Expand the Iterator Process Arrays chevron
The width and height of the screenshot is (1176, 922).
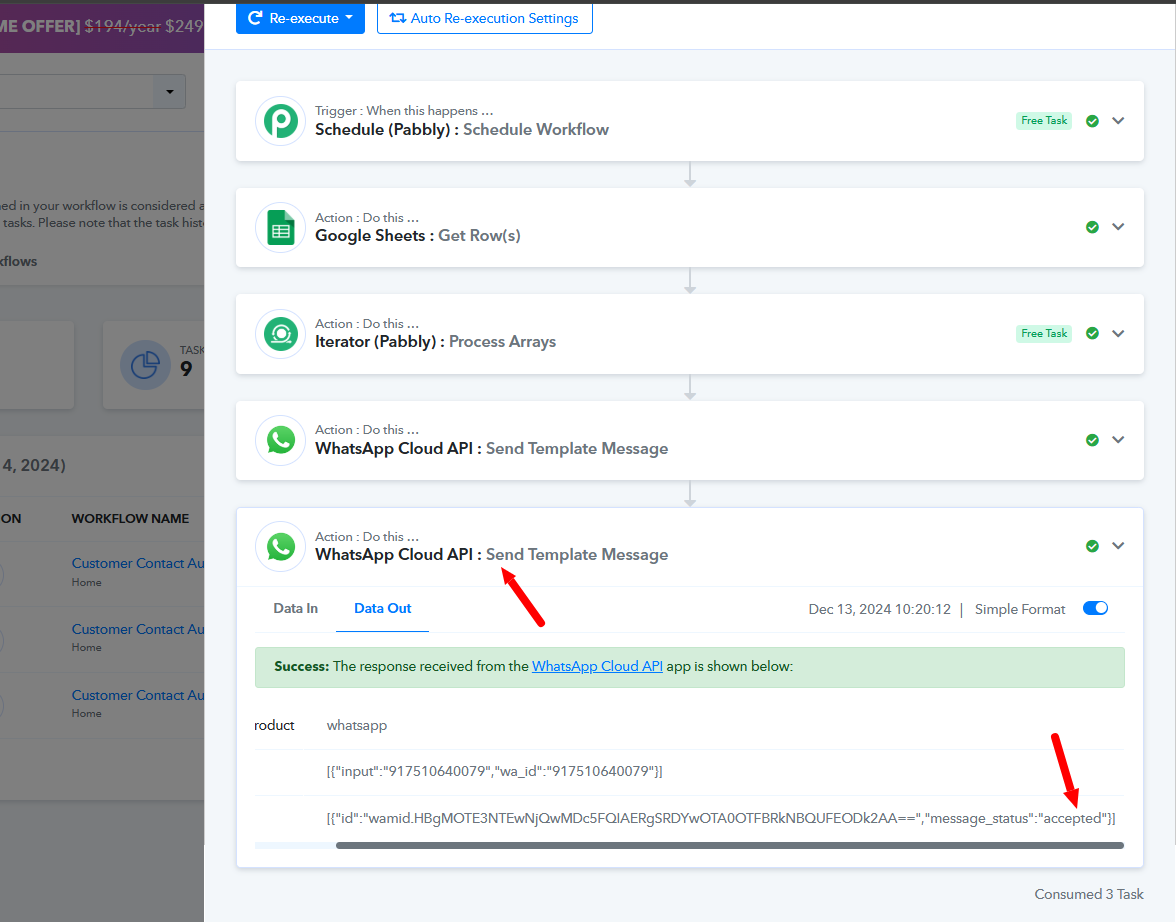[x=1118, y=333]
